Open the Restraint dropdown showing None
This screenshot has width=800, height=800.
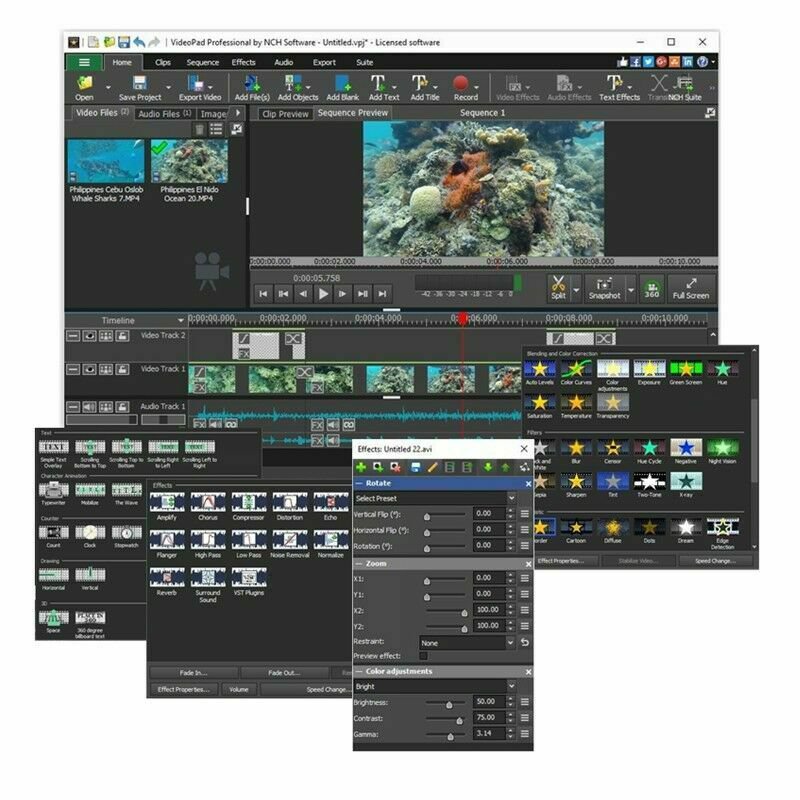(467, 643)
